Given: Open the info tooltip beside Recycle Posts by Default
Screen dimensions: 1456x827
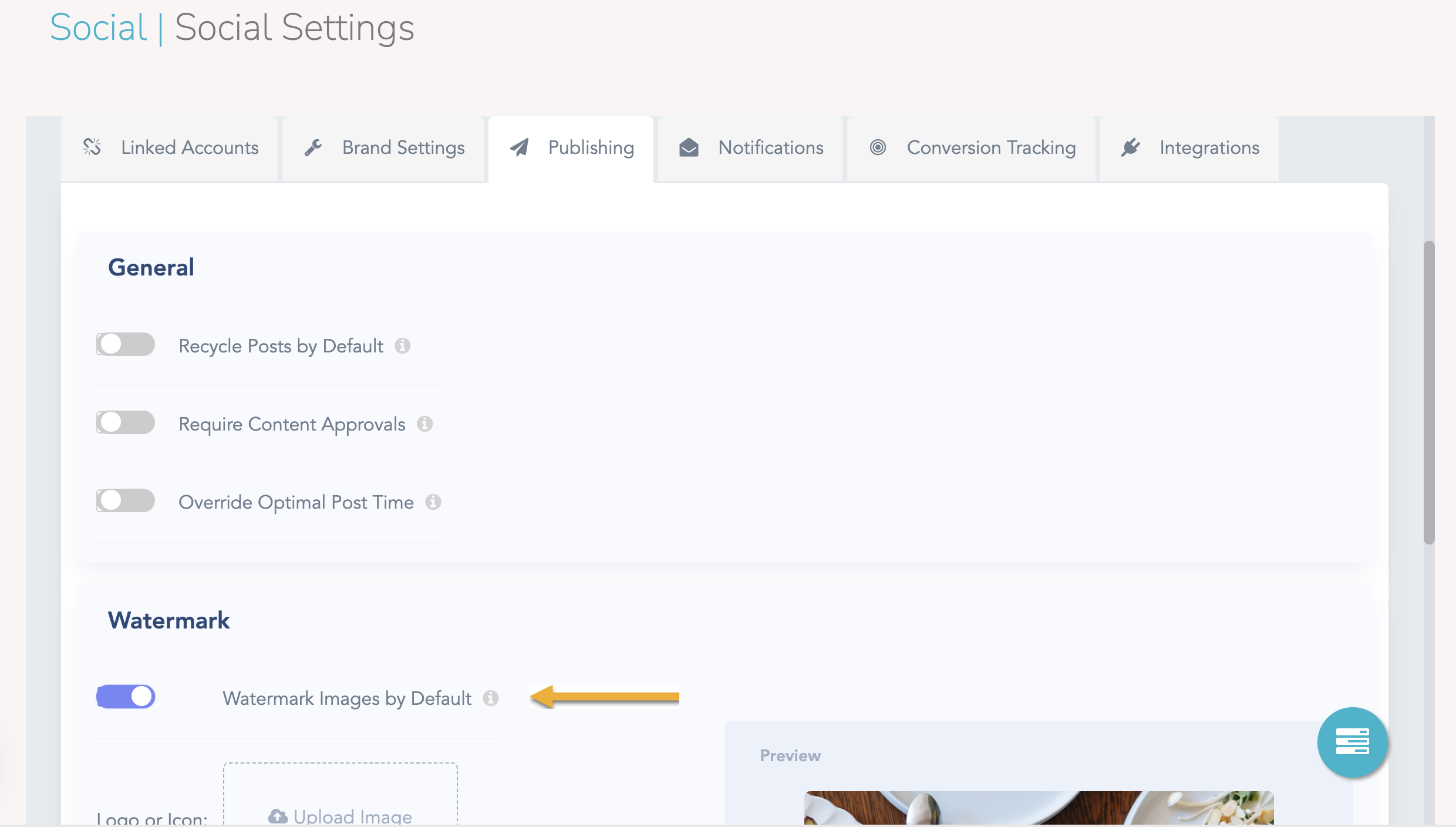Looking at the screenshot, I should coord(403,346).
